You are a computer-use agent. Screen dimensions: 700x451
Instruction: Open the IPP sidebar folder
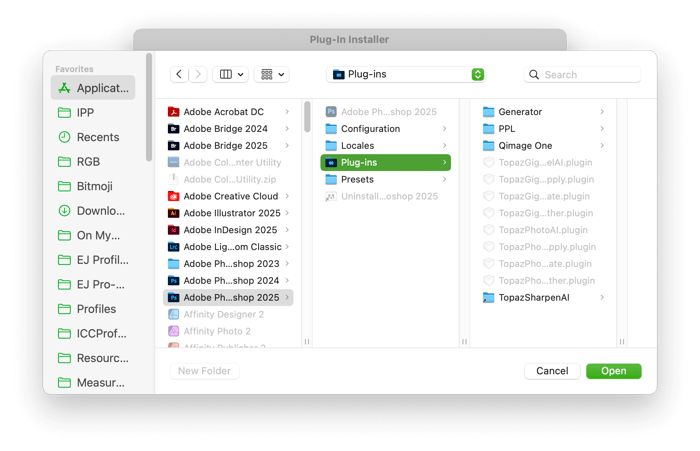(x=93, y=113)
